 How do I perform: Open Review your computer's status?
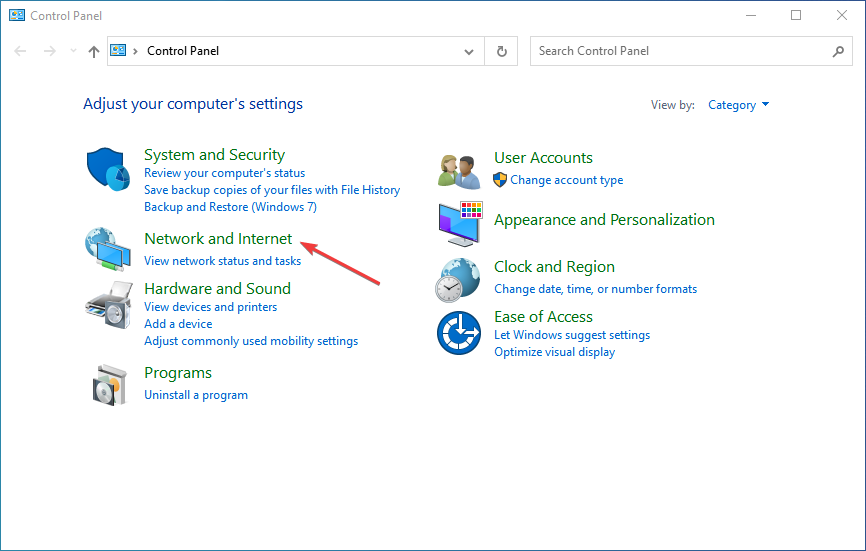point(224,173)
